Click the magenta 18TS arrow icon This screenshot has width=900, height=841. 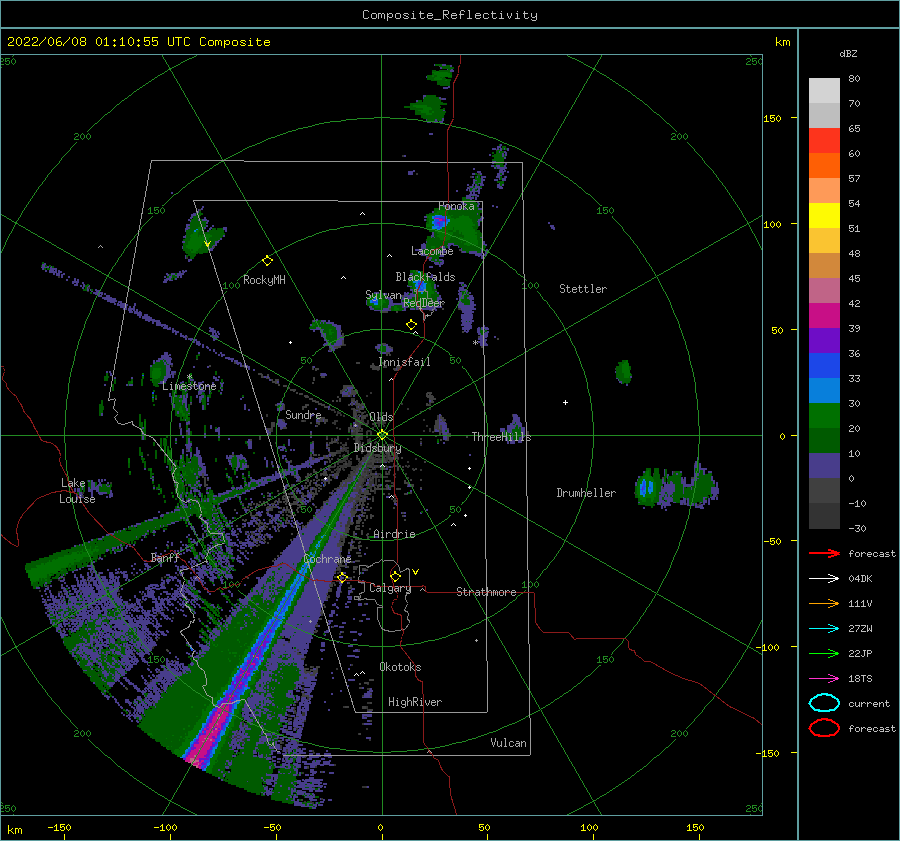click(x=824, y=679)
